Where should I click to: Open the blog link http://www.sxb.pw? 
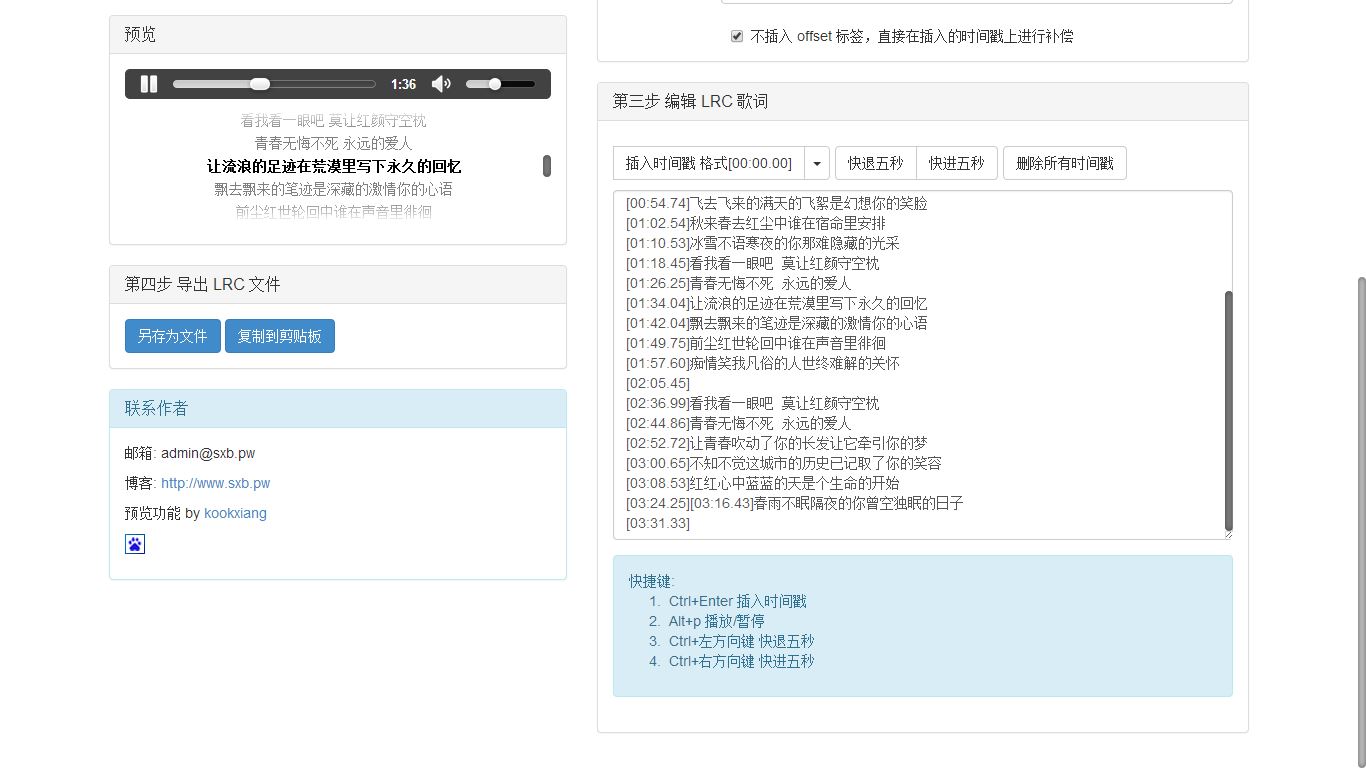(215, 483)
